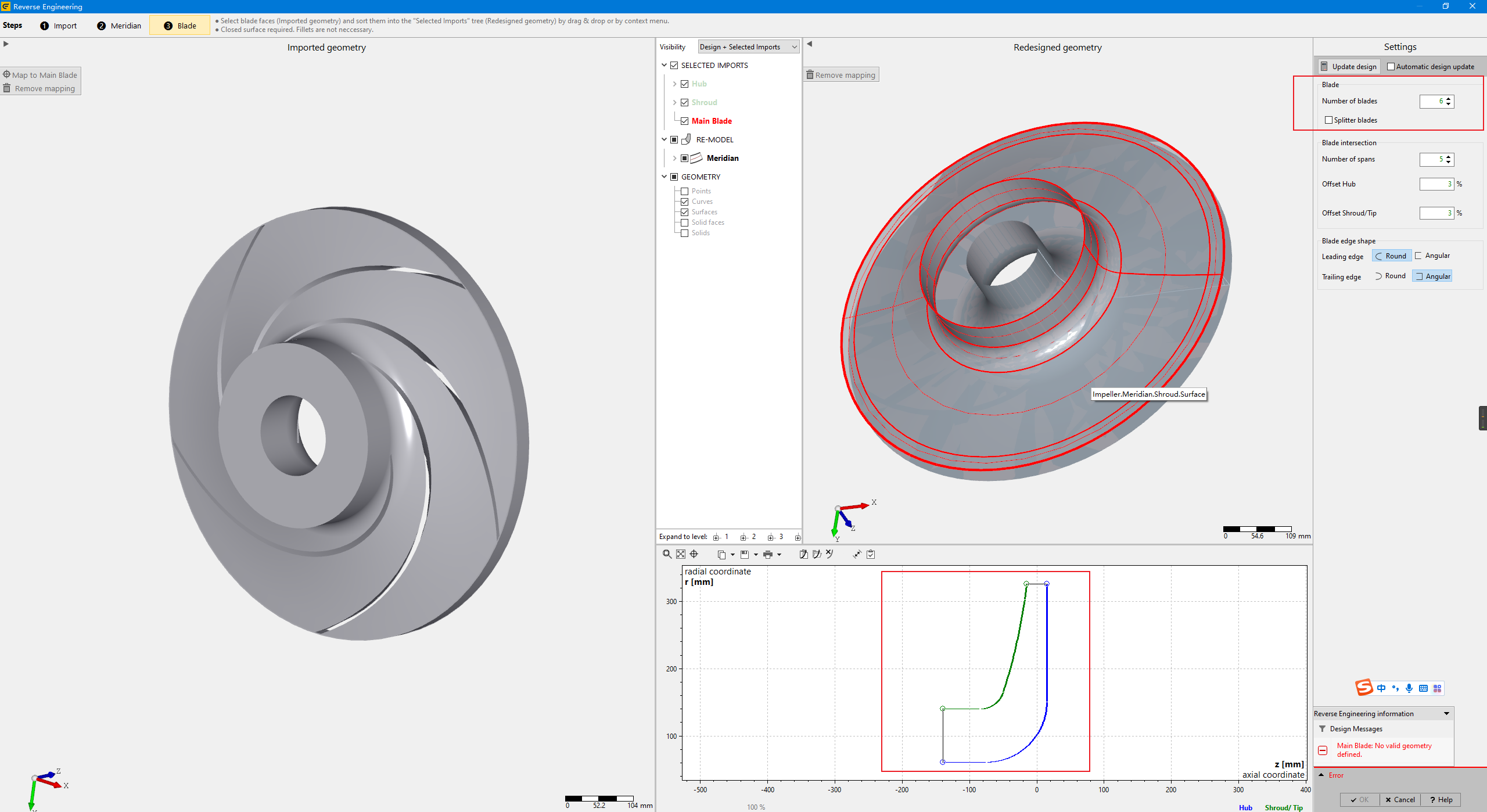Image resolution: width=1487 pixels, height=812 pixels.
Task: Open the Visibility dropdown showing Design + Selected Imports
Action: point(749,47)
